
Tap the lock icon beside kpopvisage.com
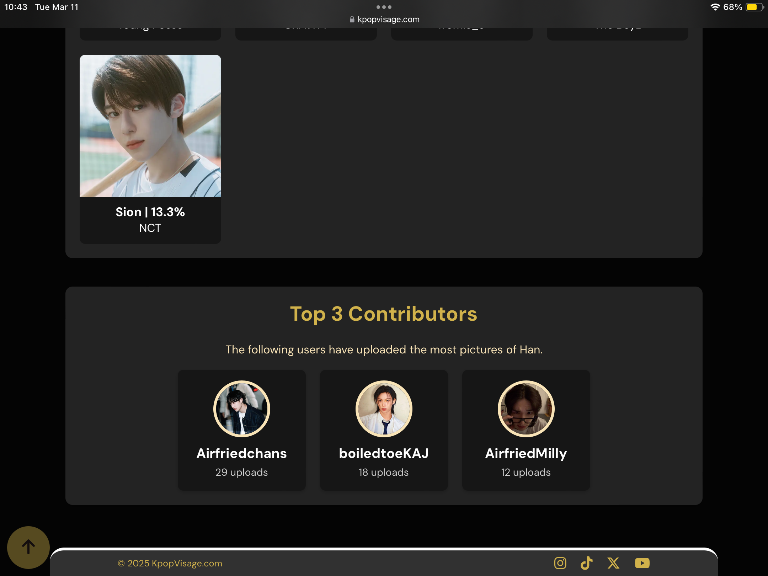click(352, 19)
